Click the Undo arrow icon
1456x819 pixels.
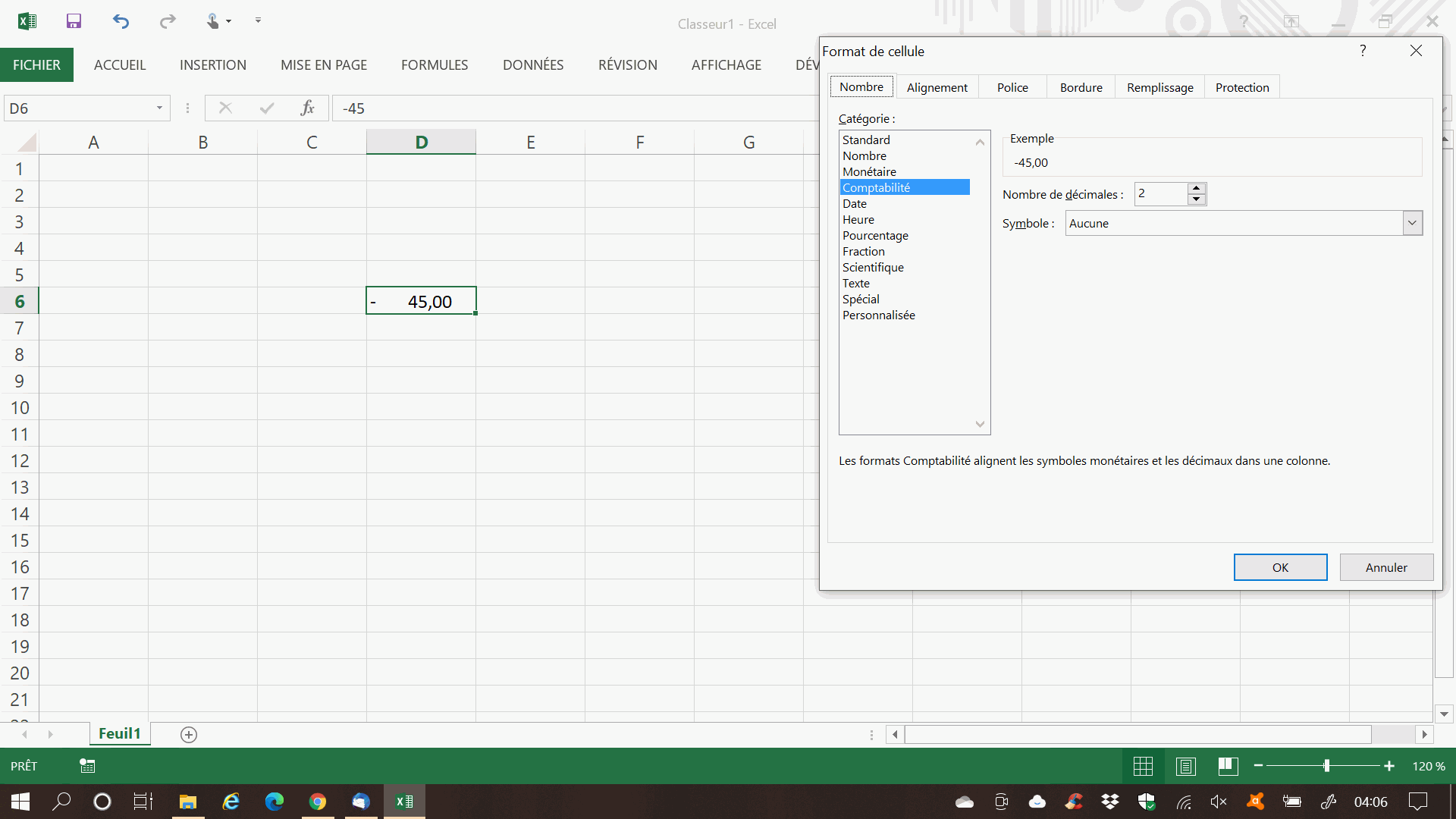pyautogui.click(x=121, y=21)
